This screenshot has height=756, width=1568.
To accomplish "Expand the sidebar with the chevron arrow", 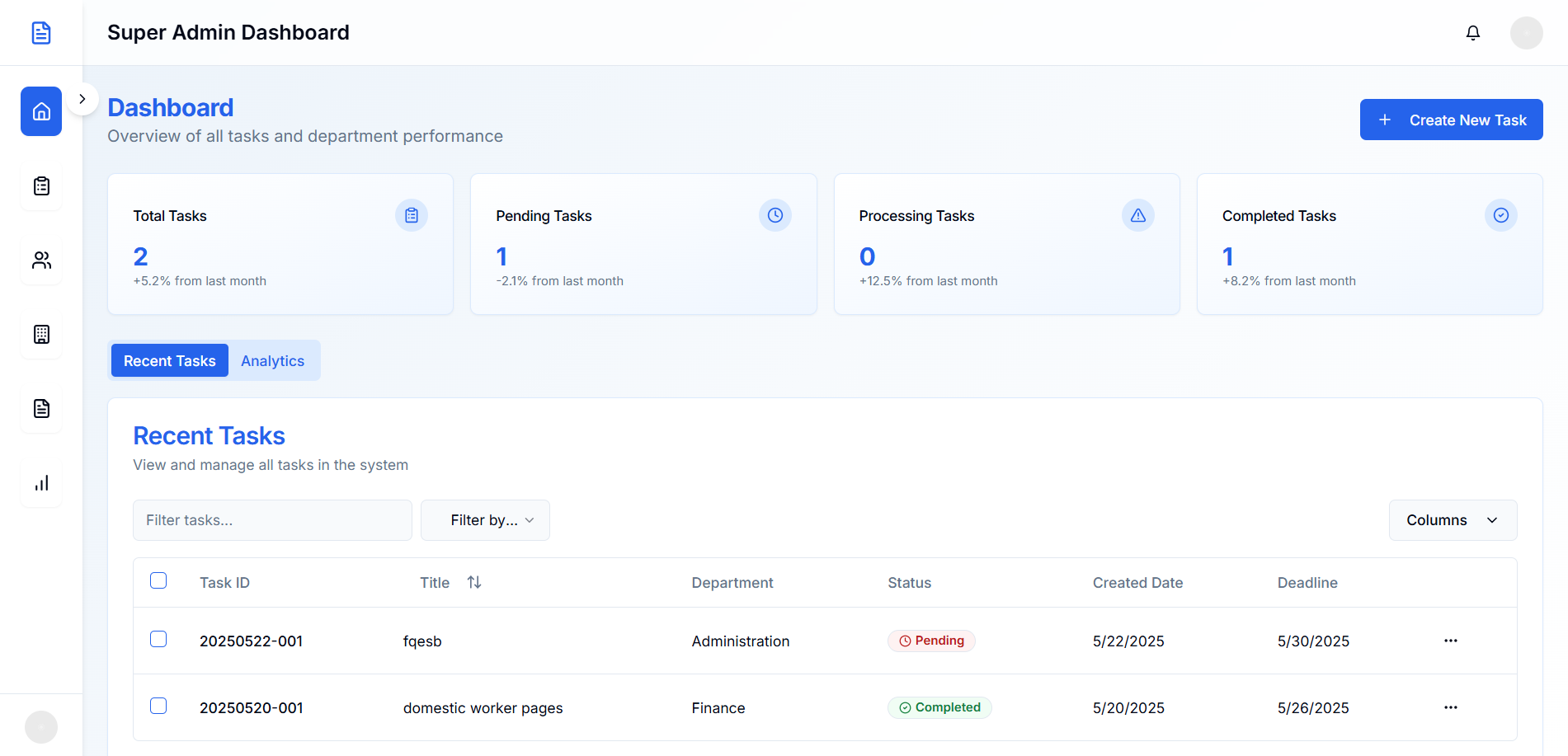I will [x=82, y=99].
